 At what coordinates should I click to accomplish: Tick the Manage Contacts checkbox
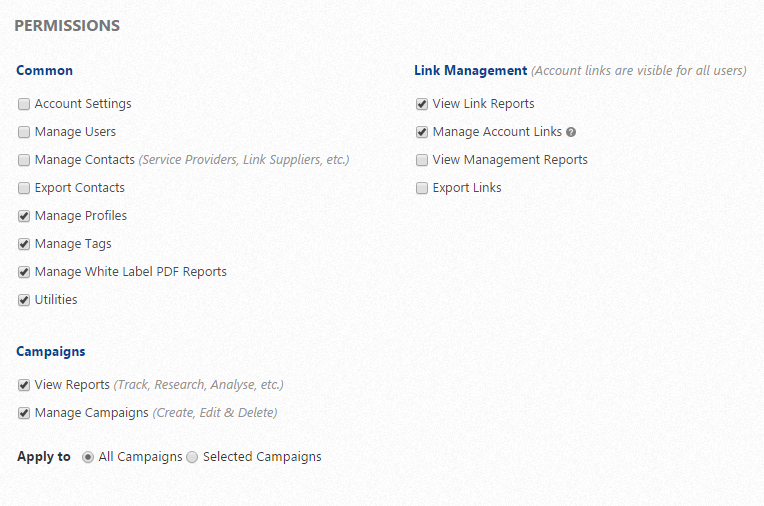tap(24, 160)
